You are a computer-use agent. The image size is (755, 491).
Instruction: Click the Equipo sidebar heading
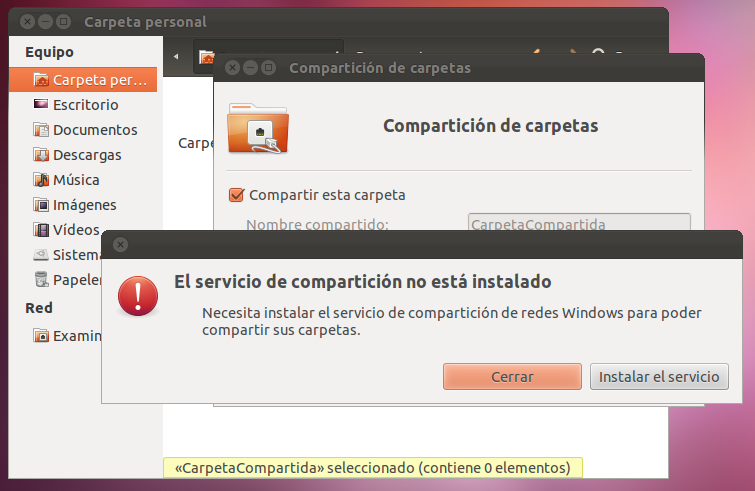click(50, 52)
